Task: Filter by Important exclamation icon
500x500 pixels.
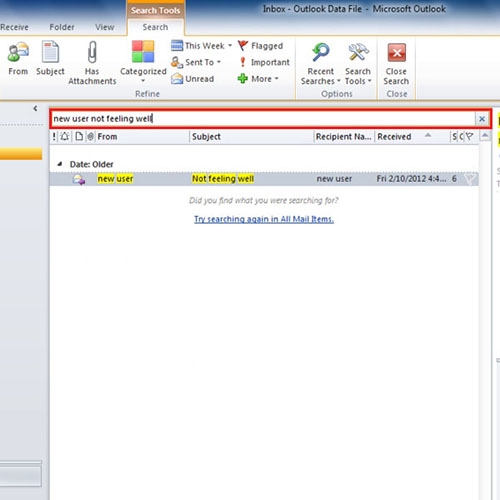Action: click(x=243, y=62)
